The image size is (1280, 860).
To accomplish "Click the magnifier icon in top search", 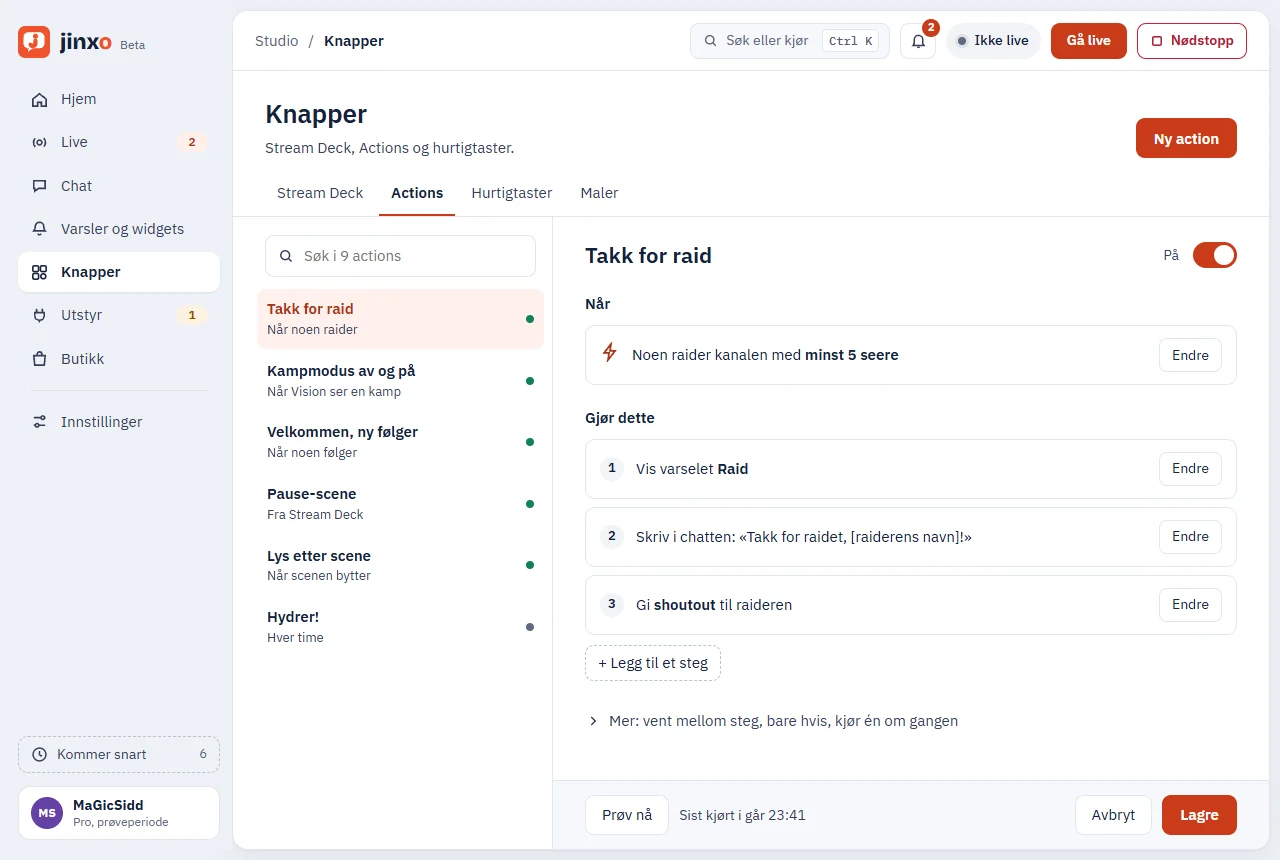I will coord(711,41).
